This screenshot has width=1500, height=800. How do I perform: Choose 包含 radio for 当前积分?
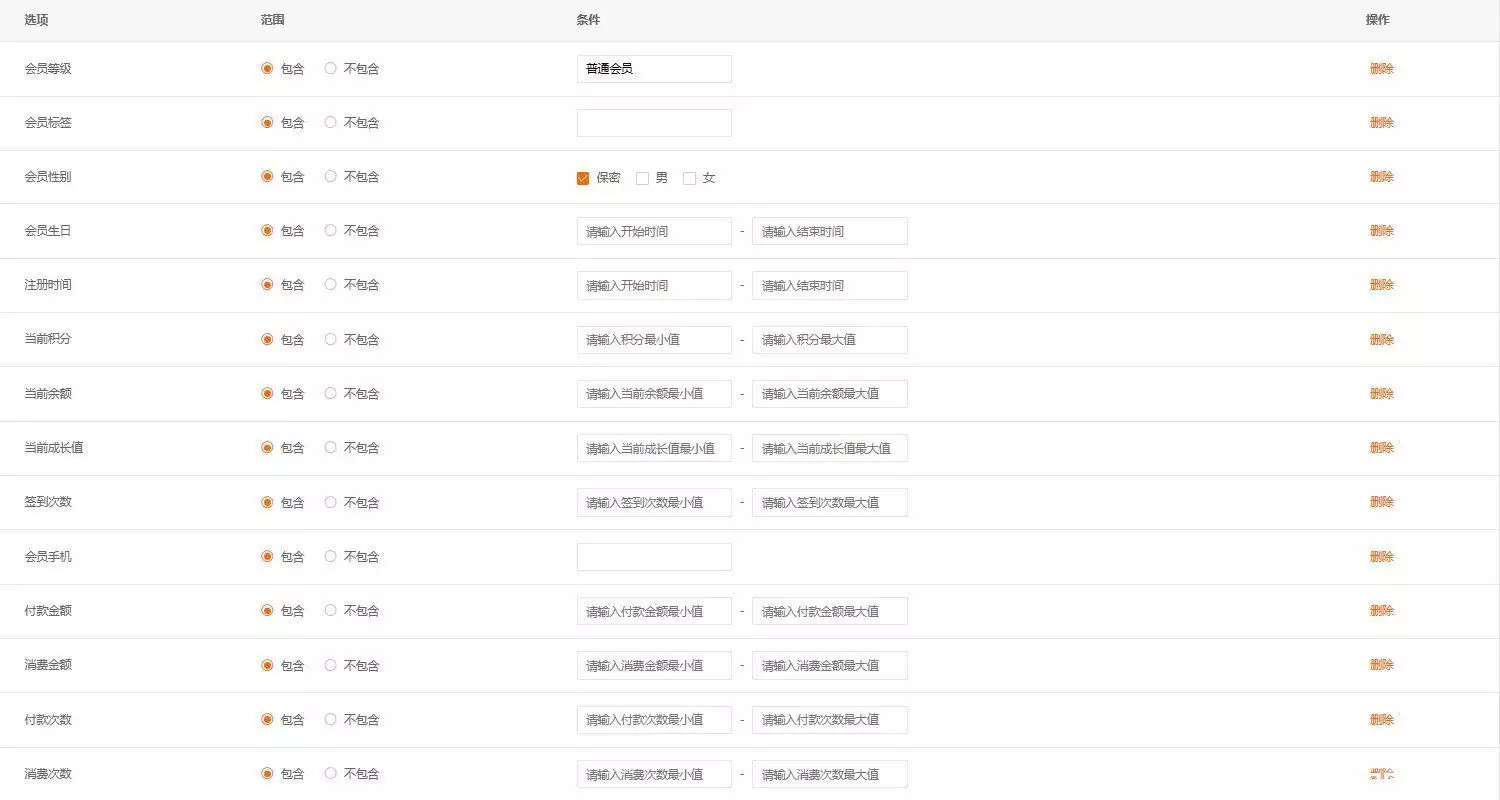click(267, 339)
